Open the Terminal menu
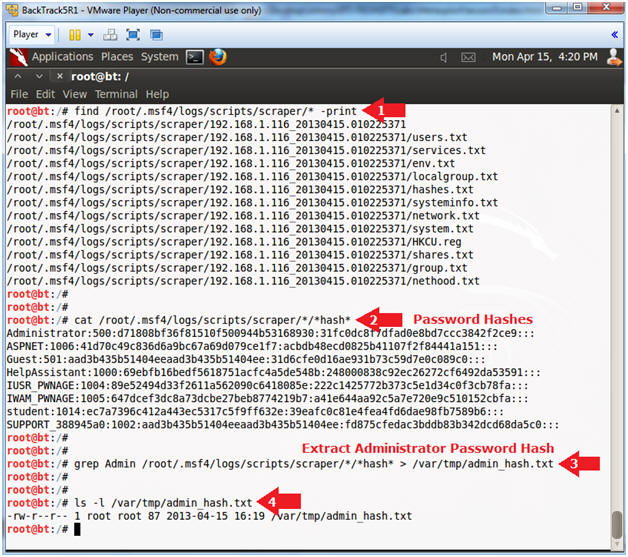 click(116, 95)
